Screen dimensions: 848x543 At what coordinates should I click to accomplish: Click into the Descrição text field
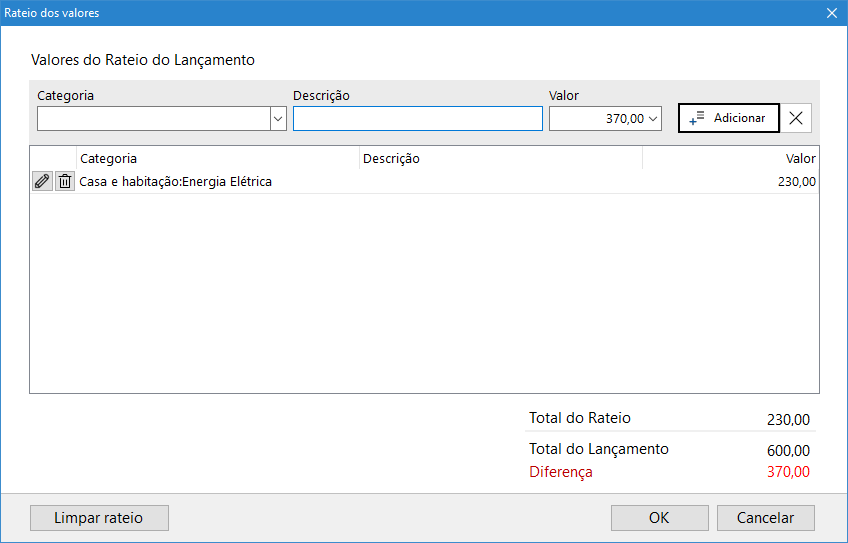point(417,119)
